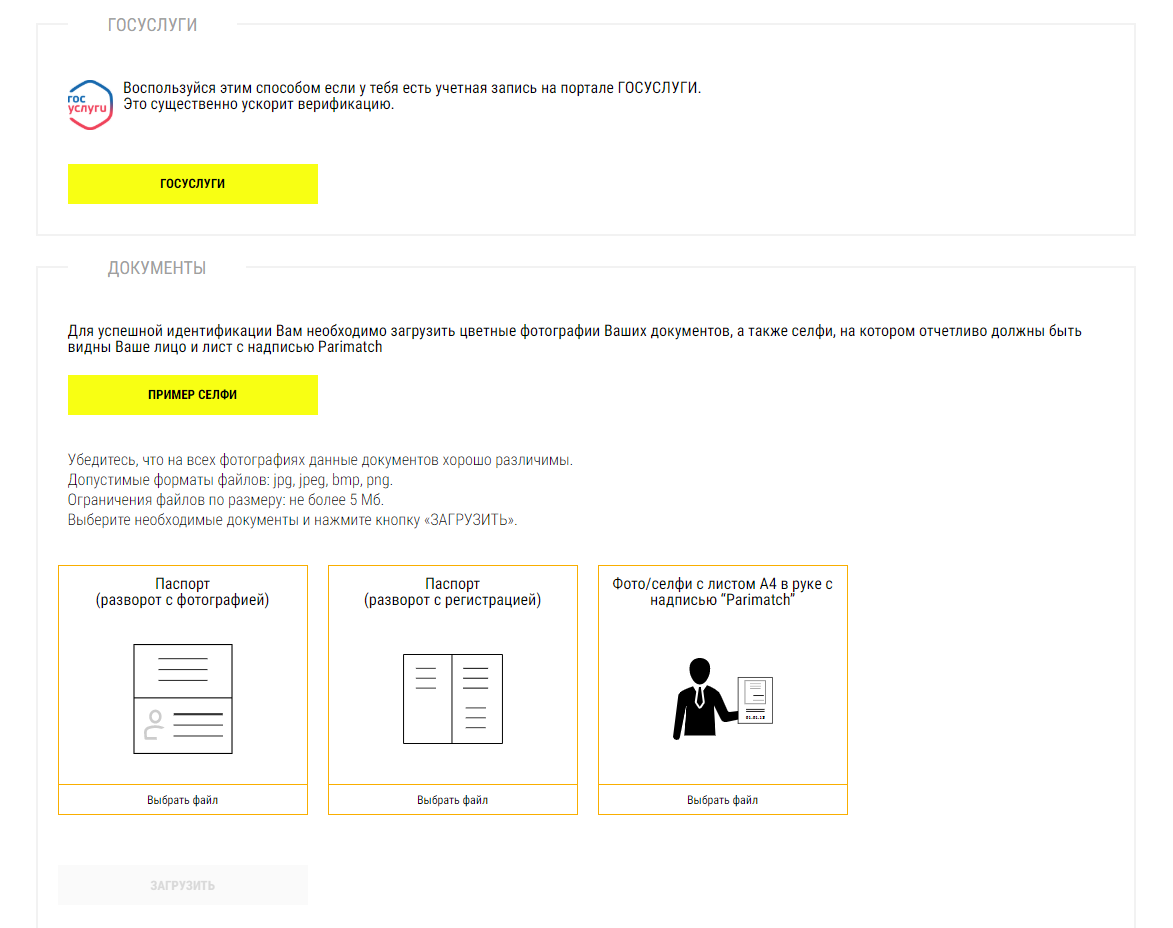
Task: Select the "Паспорт (разворот с фотографией)" card title
Action: [x=183, y=592]
